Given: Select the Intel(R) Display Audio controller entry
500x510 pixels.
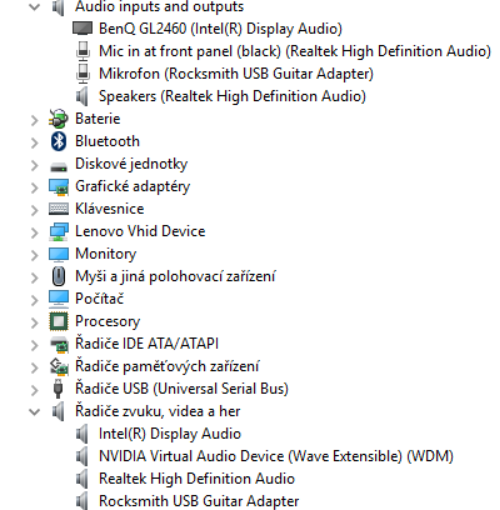Looking at the screenshot, I should (170, 434).
